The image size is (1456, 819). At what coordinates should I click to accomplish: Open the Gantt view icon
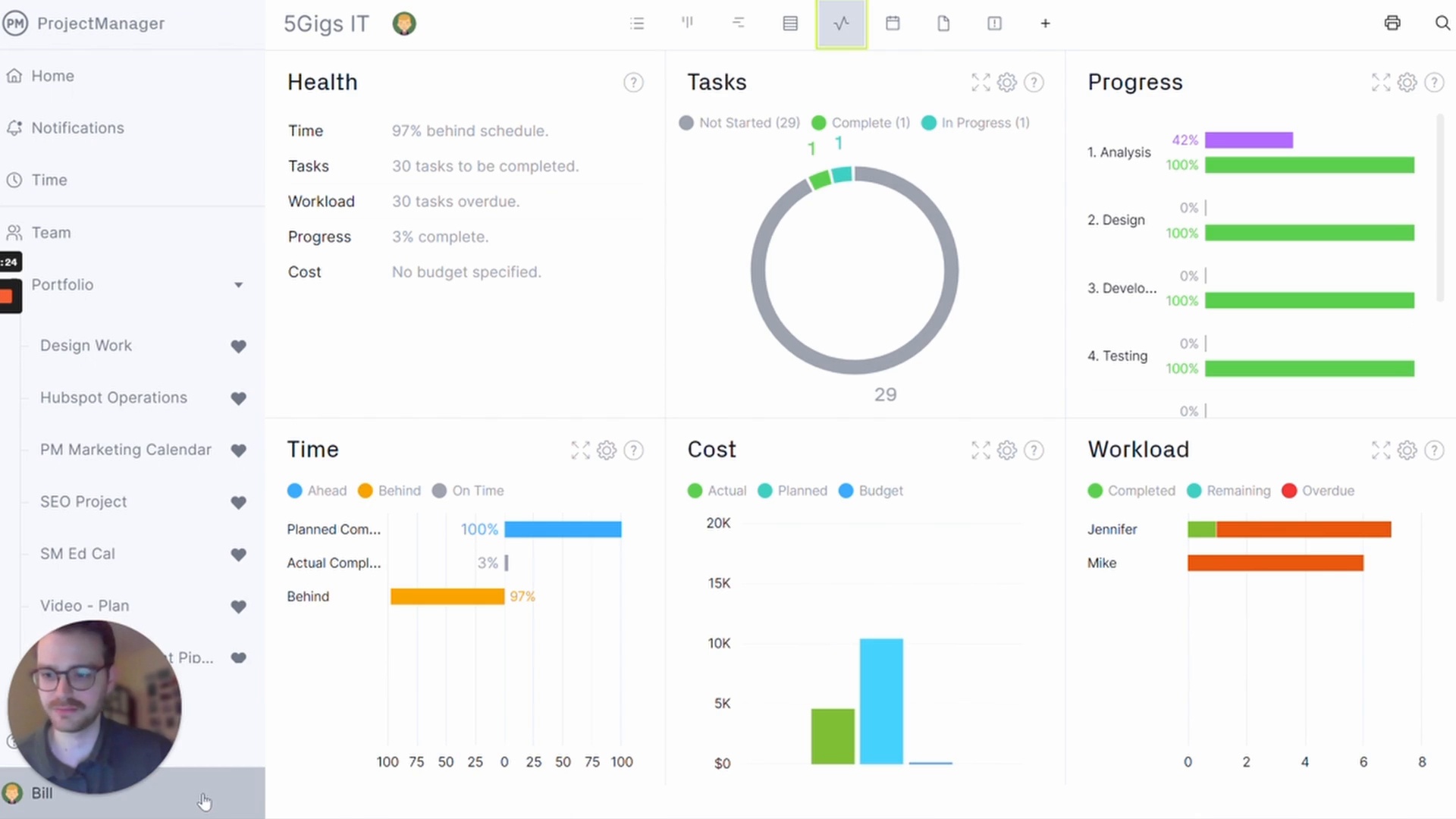pyautogui.click(x=739, y=24)
